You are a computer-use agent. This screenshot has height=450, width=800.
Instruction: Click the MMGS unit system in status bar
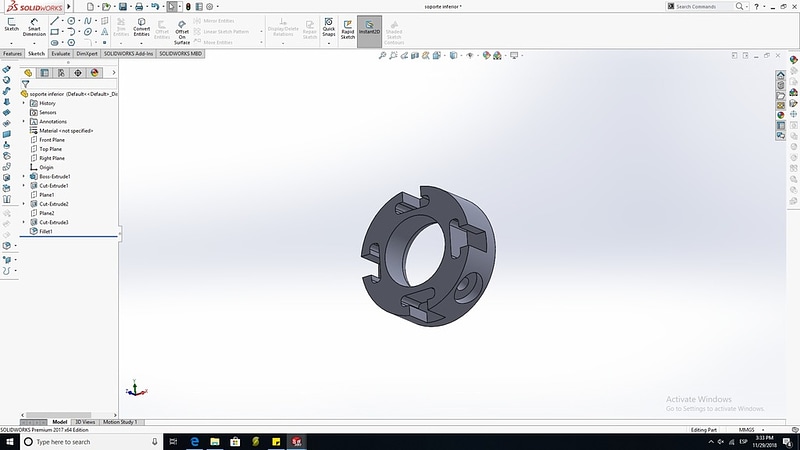pyautogui.click(x=746, y=430)
